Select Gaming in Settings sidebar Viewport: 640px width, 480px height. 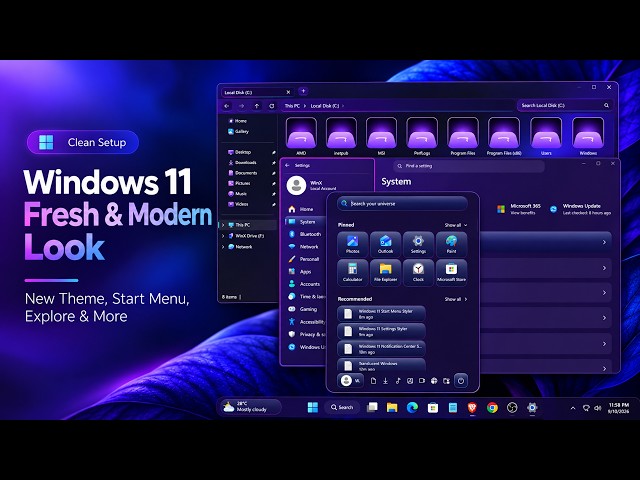coord(306,309)
